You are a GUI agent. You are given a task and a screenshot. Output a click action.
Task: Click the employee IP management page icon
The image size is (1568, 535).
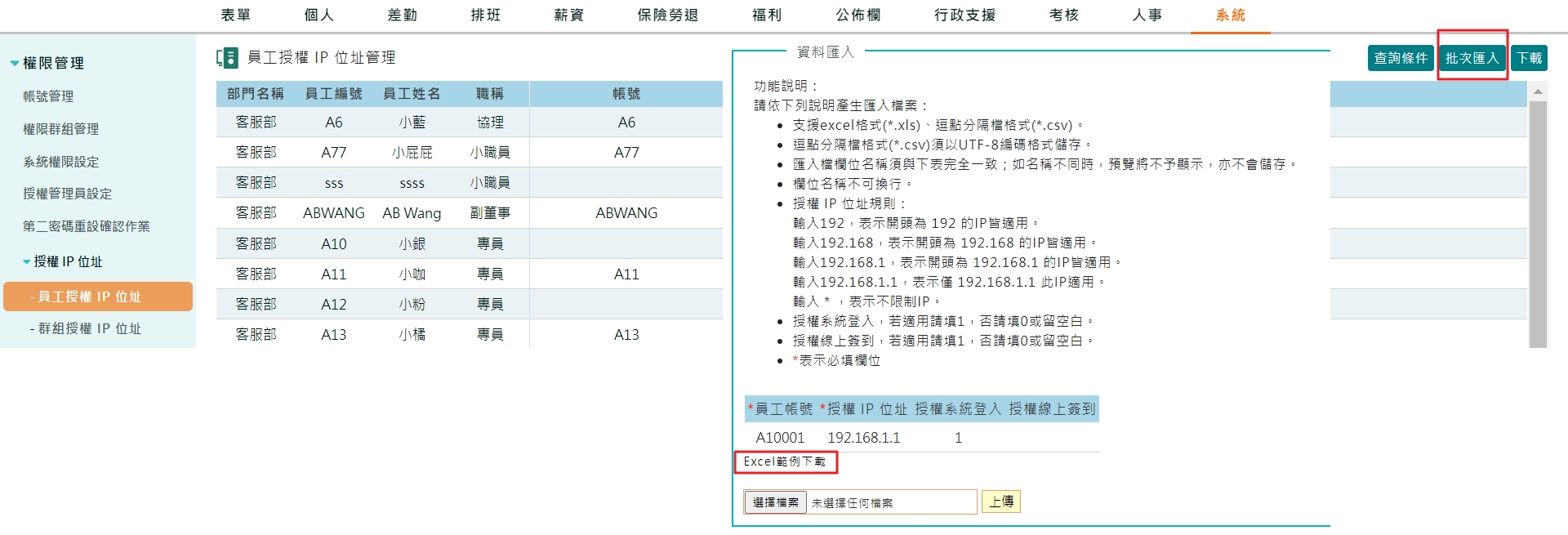pyautogui.click(x=227, y=58)
